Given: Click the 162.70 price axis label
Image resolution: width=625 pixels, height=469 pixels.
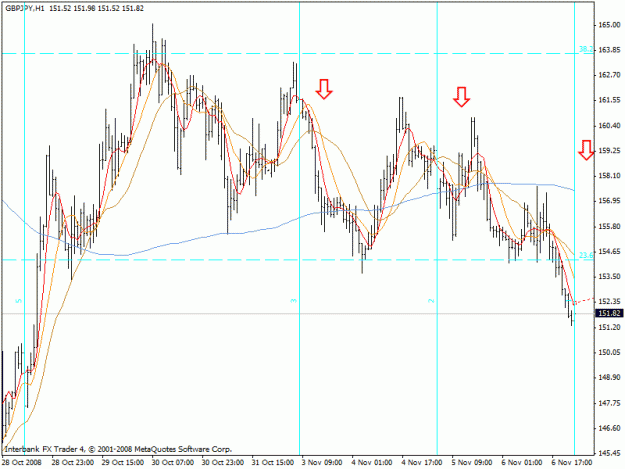Looking at the screenshot, I should 609,75.
